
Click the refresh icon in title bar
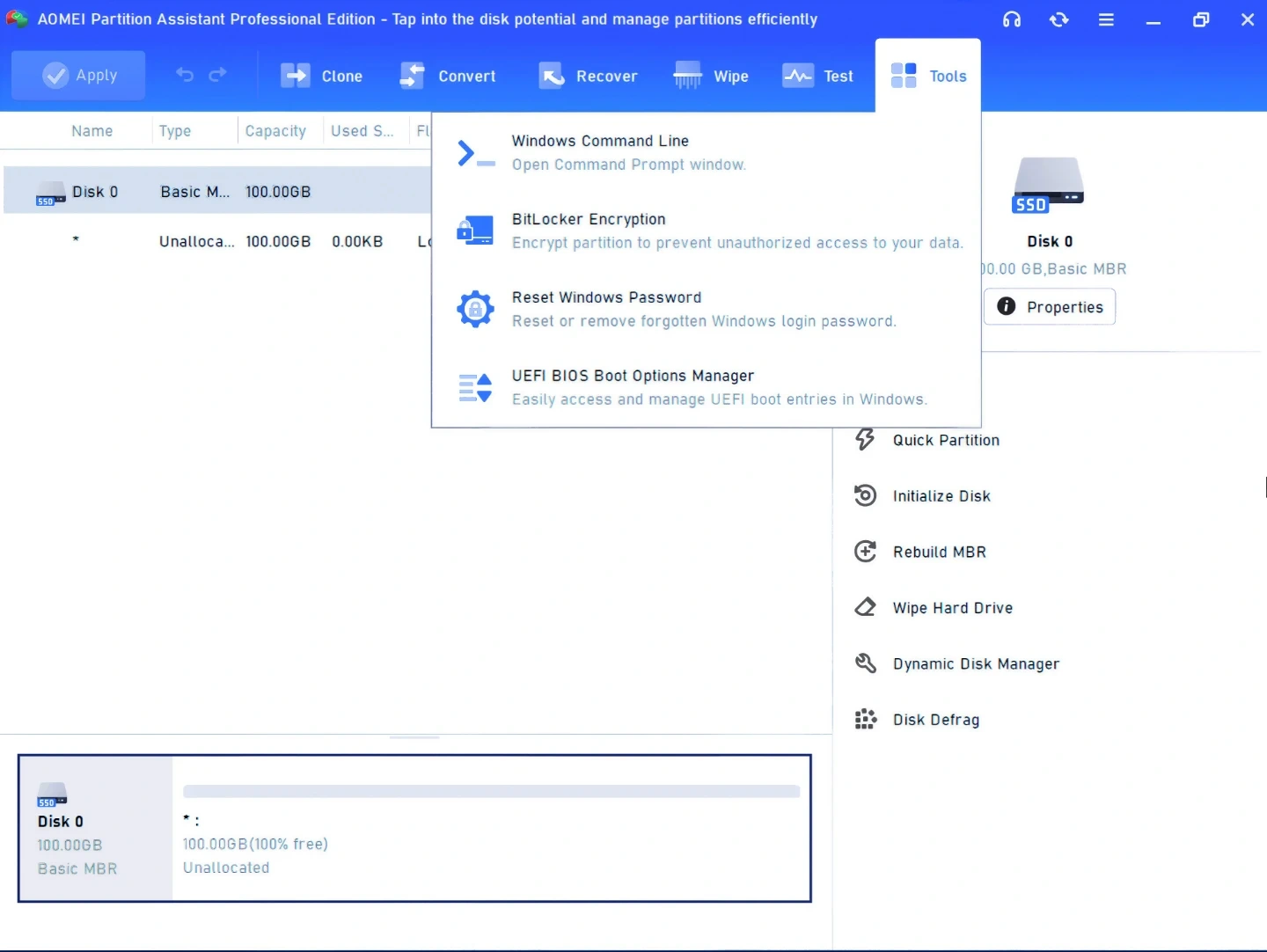(x=1058, y=19)
